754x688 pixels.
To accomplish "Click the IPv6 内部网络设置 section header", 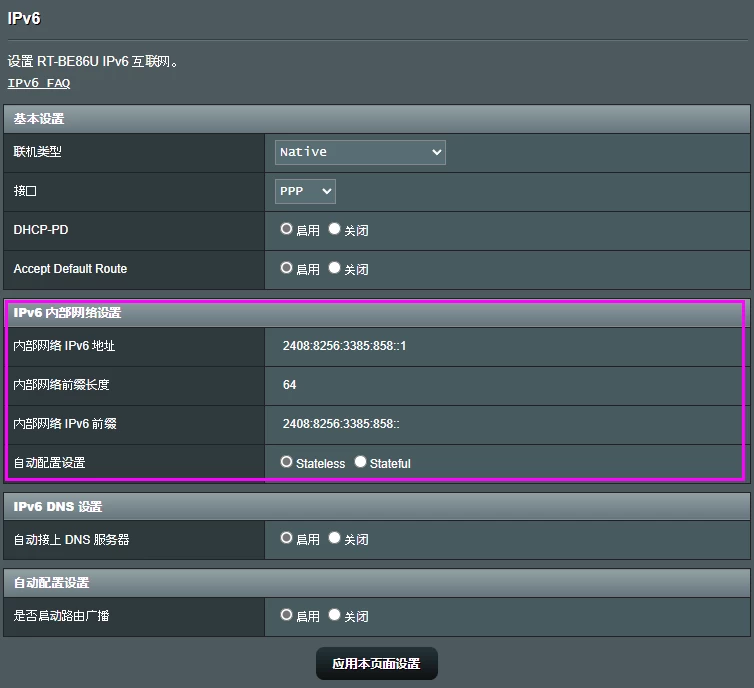I will pyautogui.click(x=67, y=313).
